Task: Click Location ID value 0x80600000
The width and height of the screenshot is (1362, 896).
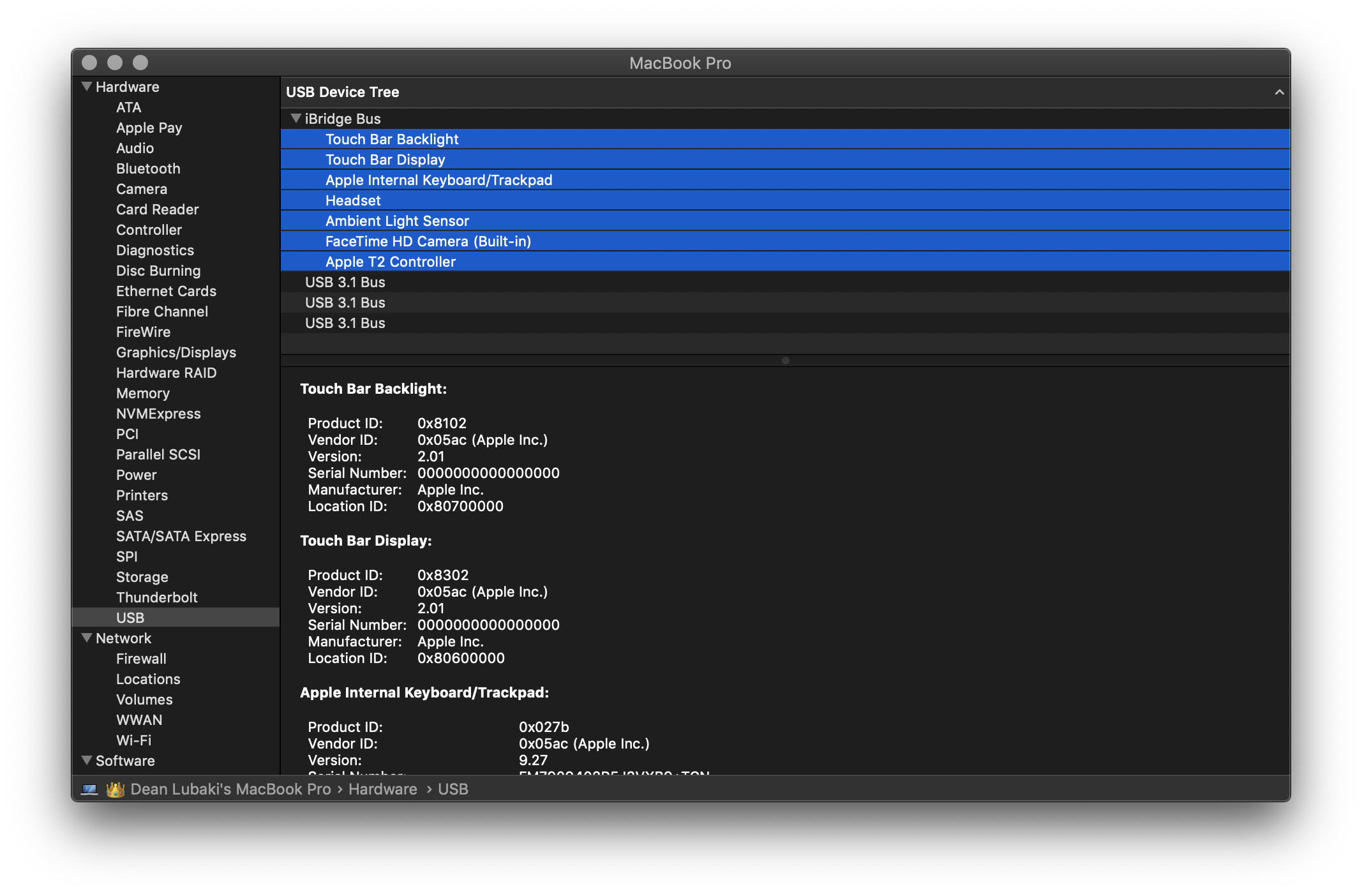Action: click(x=461, y=658)
